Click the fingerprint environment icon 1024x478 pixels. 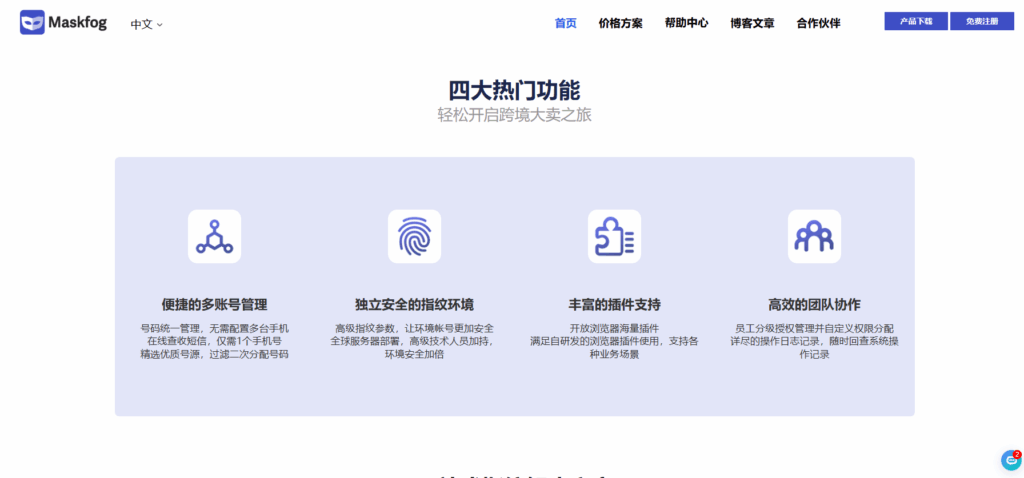[414, 236]
